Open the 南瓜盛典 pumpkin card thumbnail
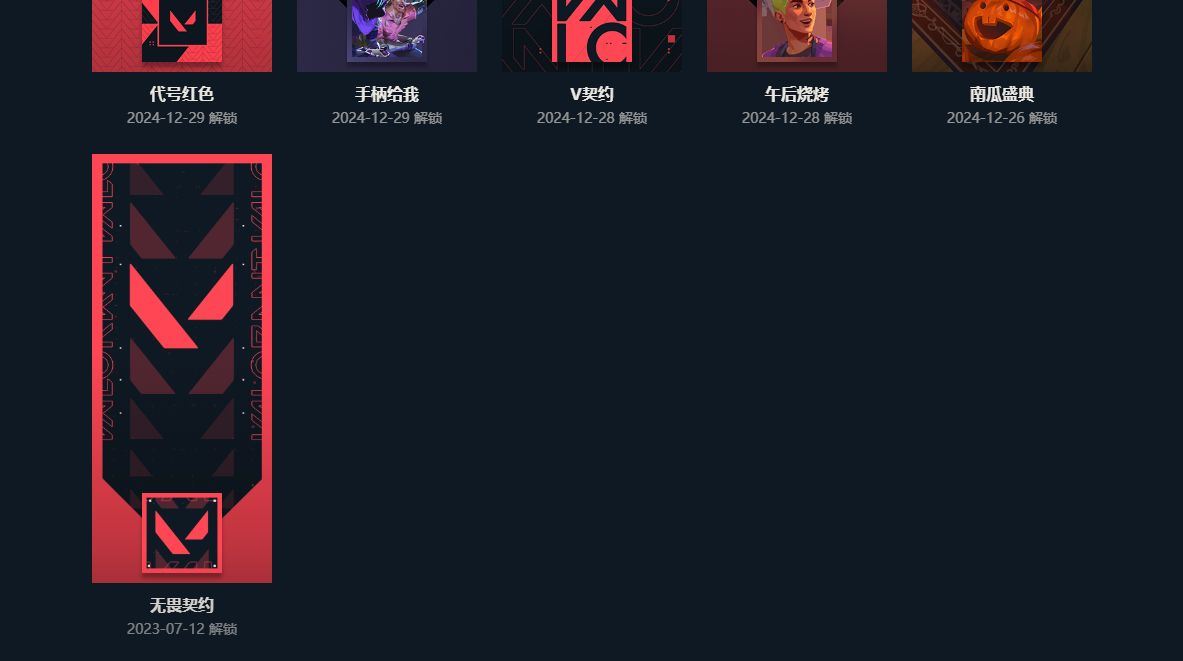Viewport: 1183px width, 661px height. coord(1002,35)
